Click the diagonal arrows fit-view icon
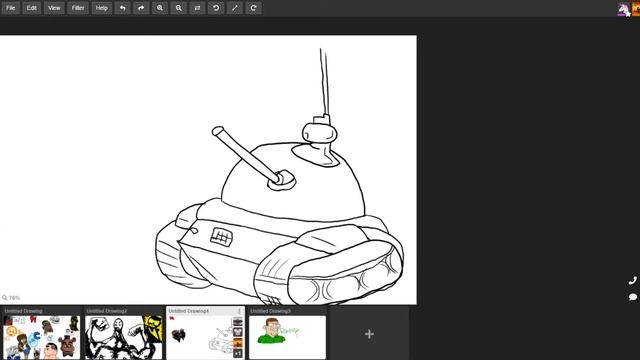Screen dimensions: 640x360 235,8
